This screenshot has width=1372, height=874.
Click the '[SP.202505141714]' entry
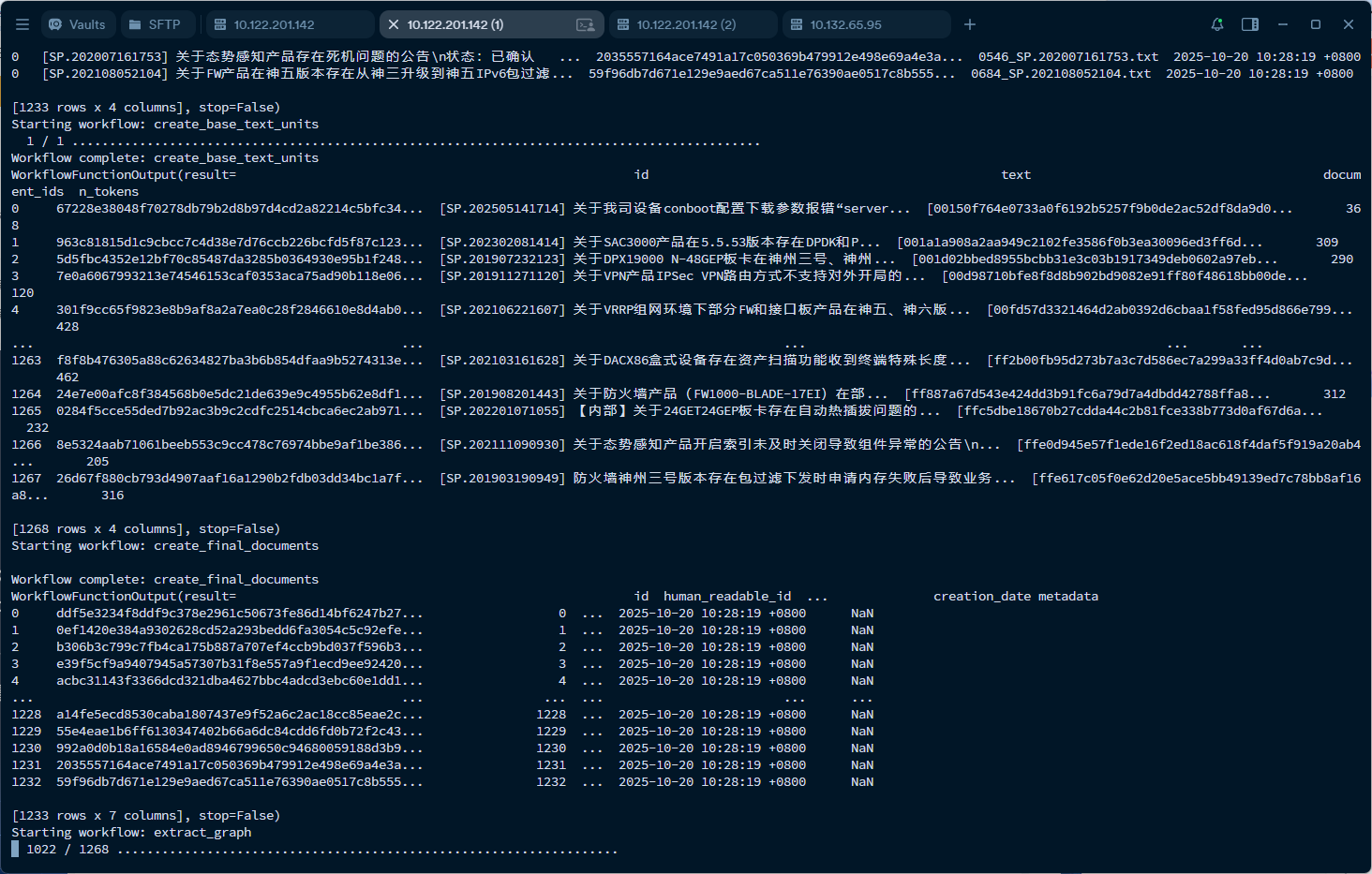click(502, 208)
